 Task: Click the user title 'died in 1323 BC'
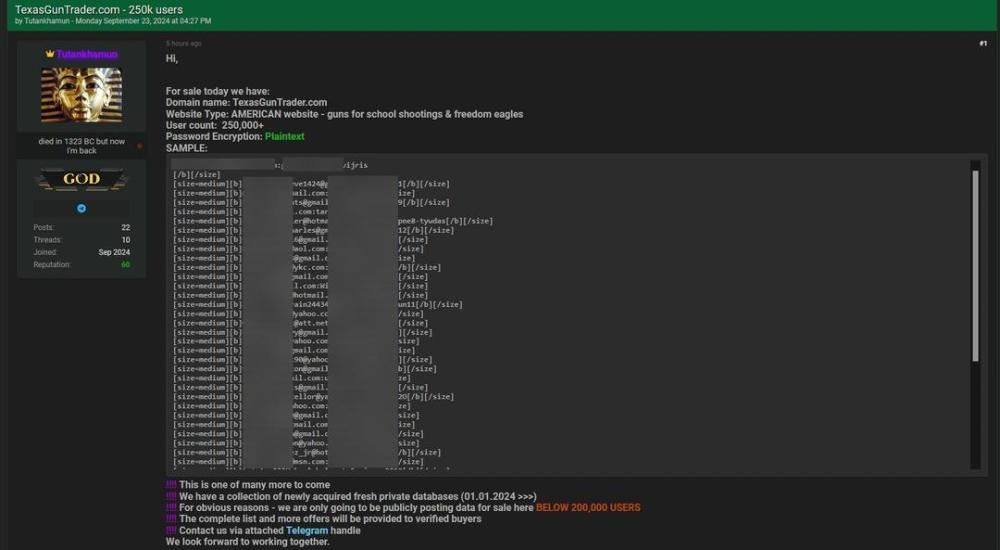(x=82, y=146)
